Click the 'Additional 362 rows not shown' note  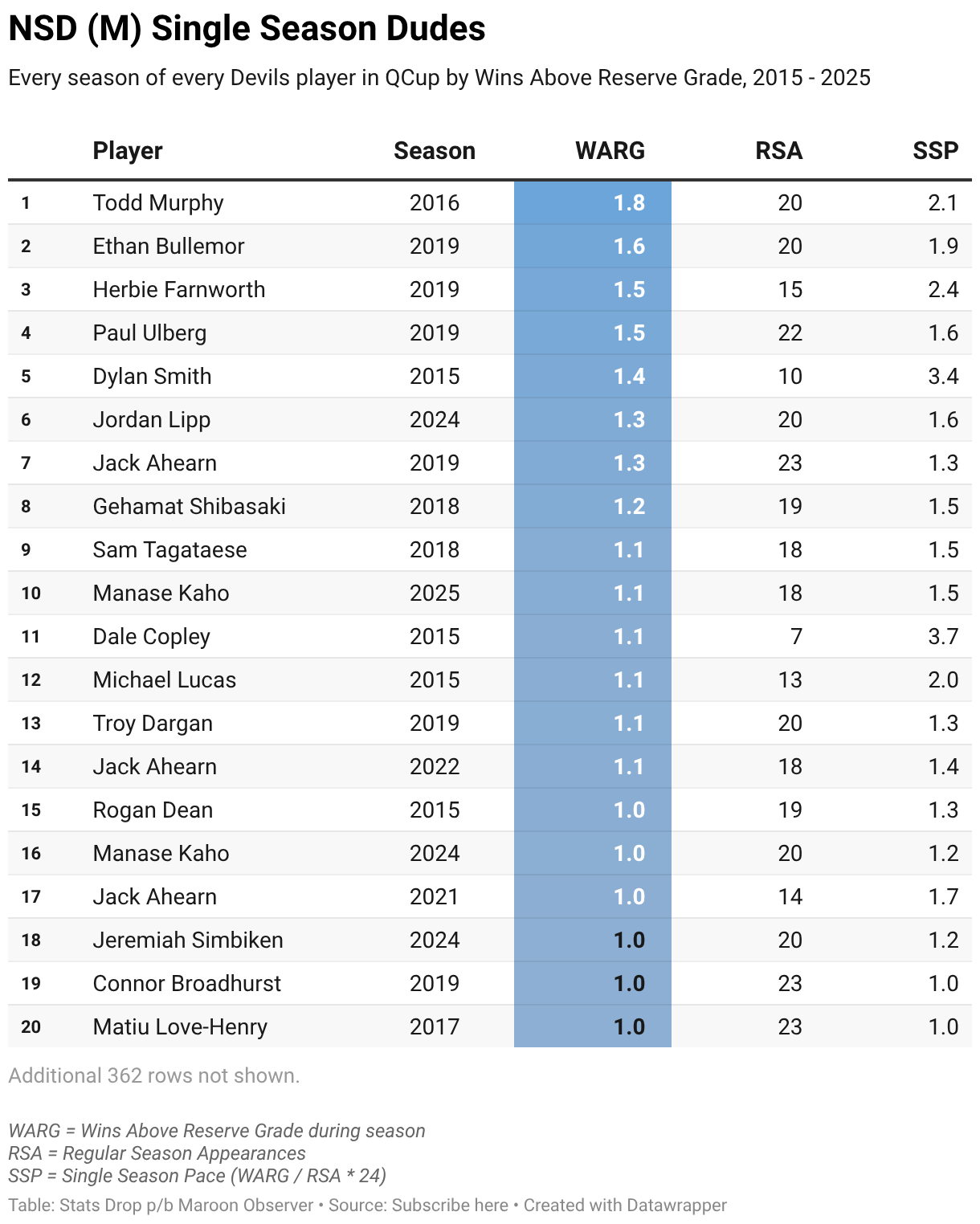coord(154,1075)
